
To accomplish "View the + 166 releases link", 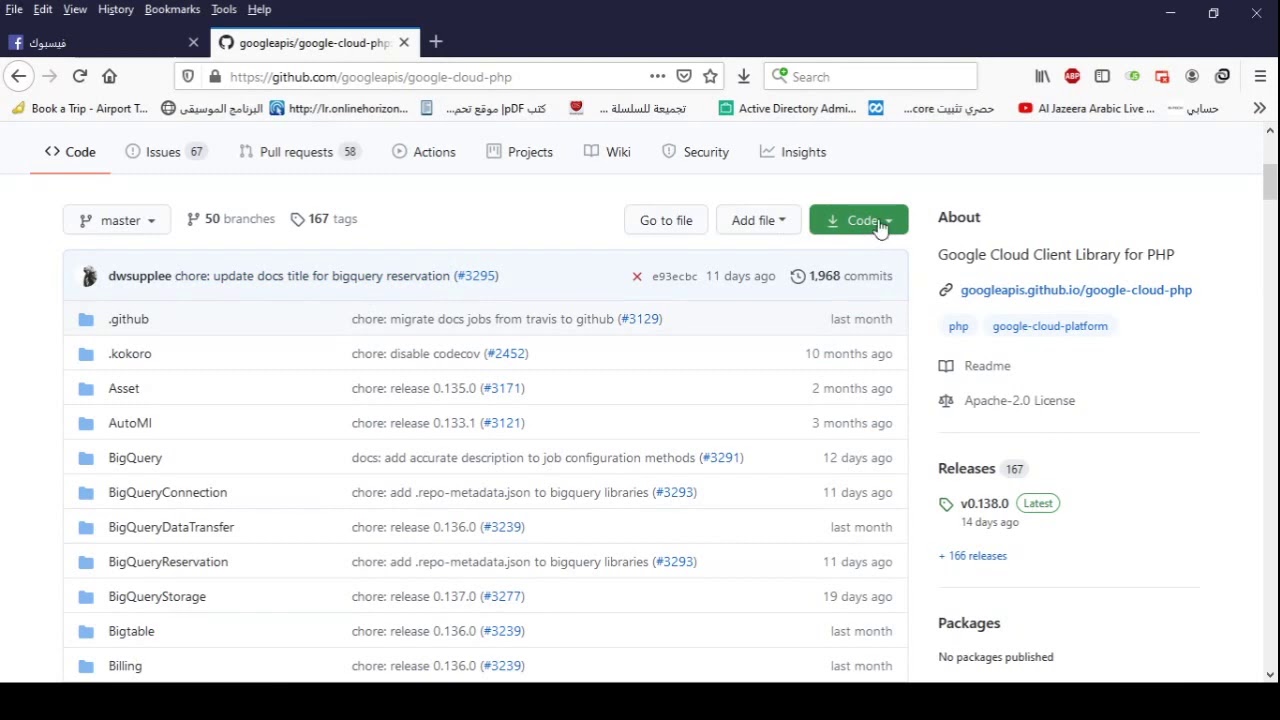I will coord(973,556).
